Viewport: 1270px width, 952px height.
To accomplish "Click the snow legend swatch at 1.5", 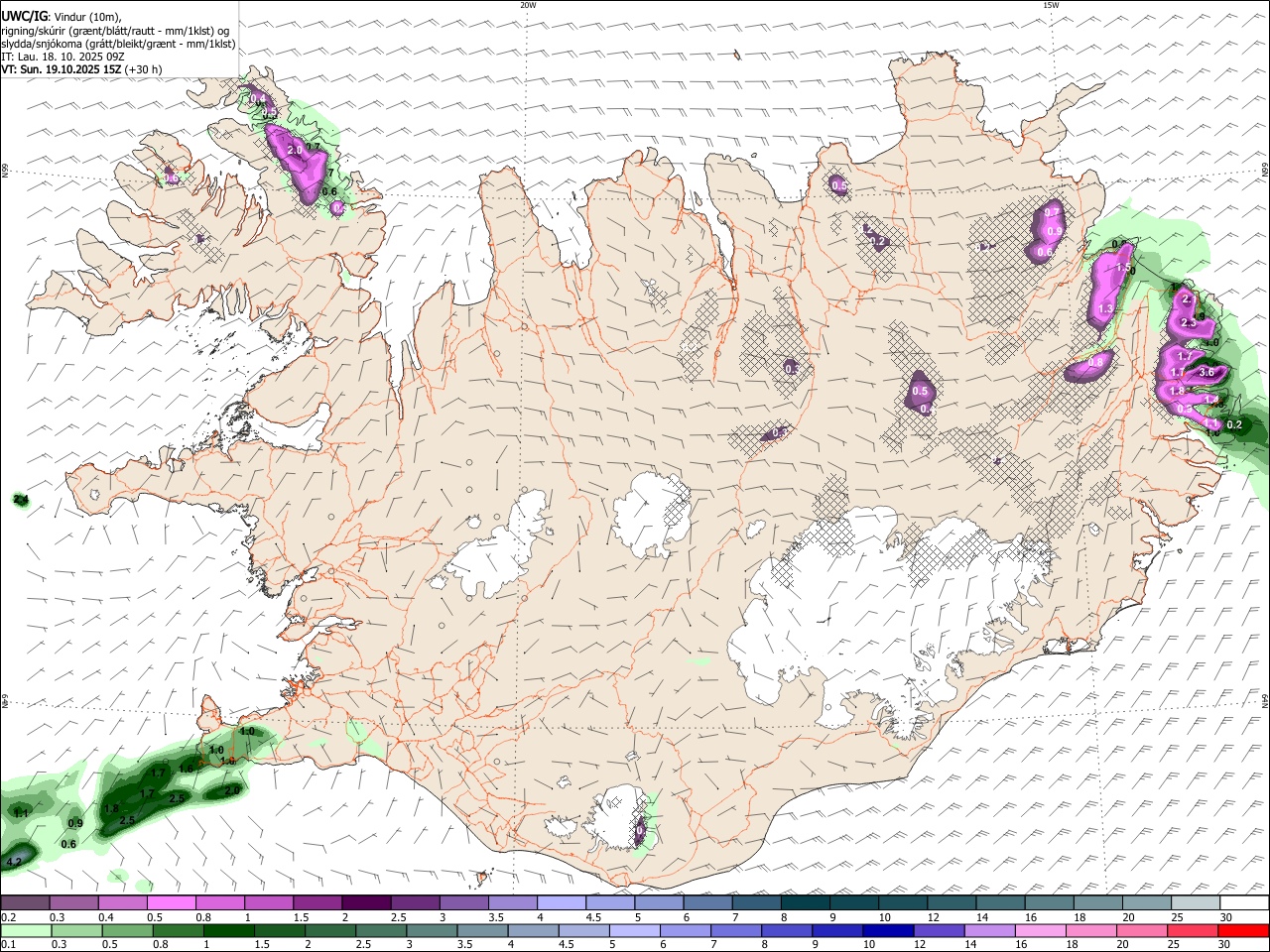I will click(317, 902).
